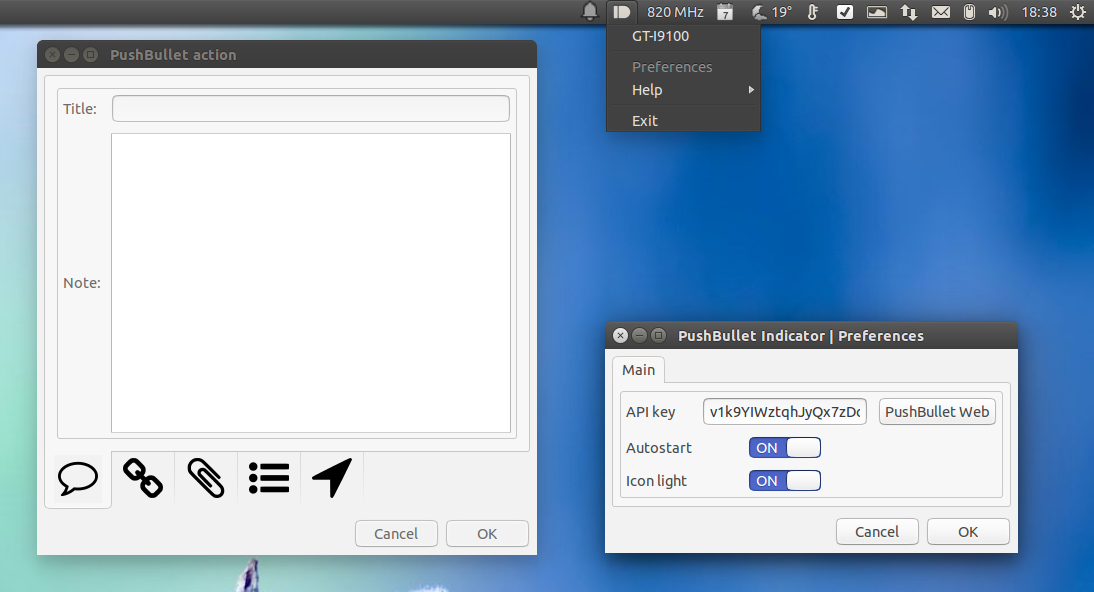Open the checkmark tasks indicator
This screenshot has width=1094, height=592.
point(845,12)
